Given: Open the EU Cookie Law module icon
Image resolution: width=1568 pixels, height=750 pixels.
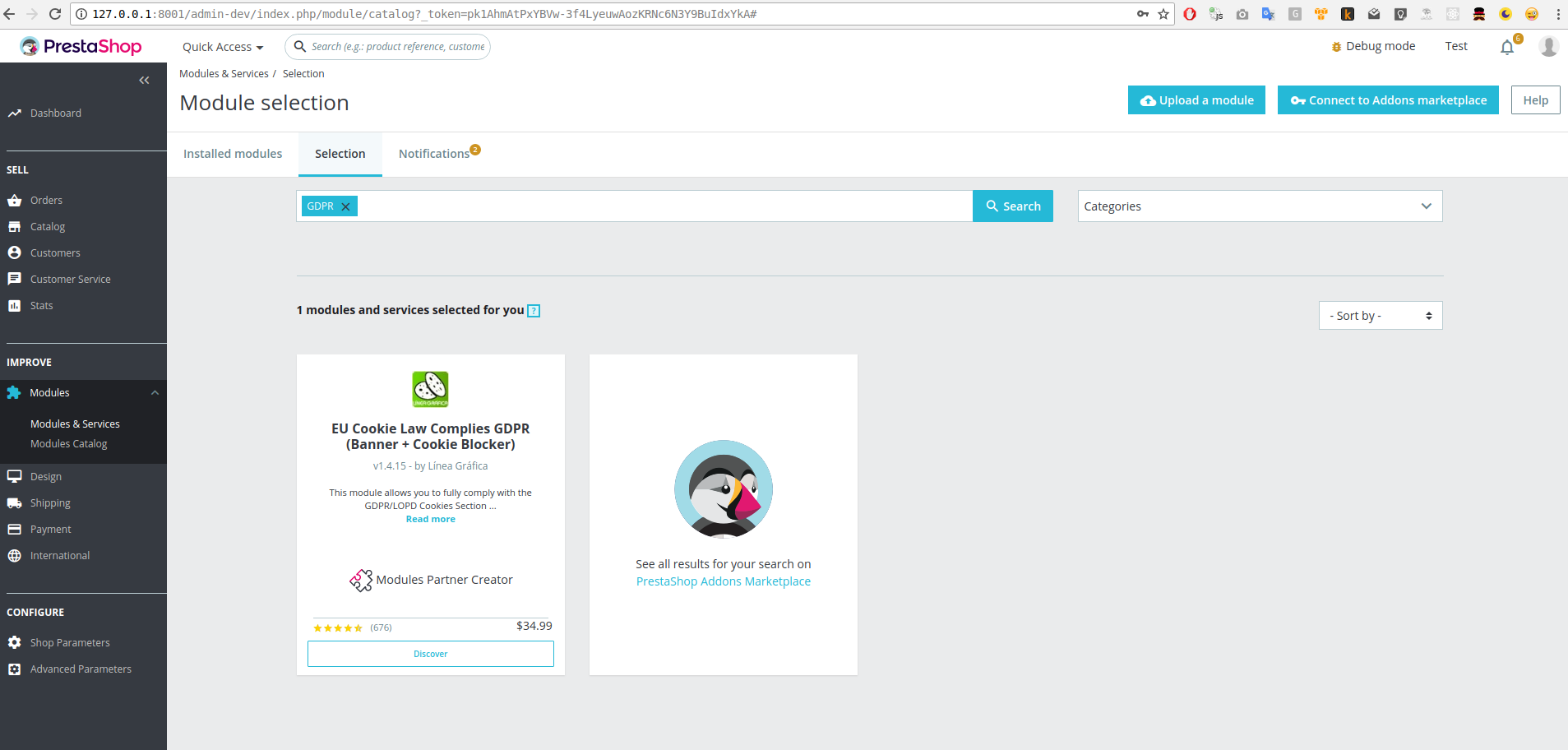Looking at the screenshot, I should 430,389.
